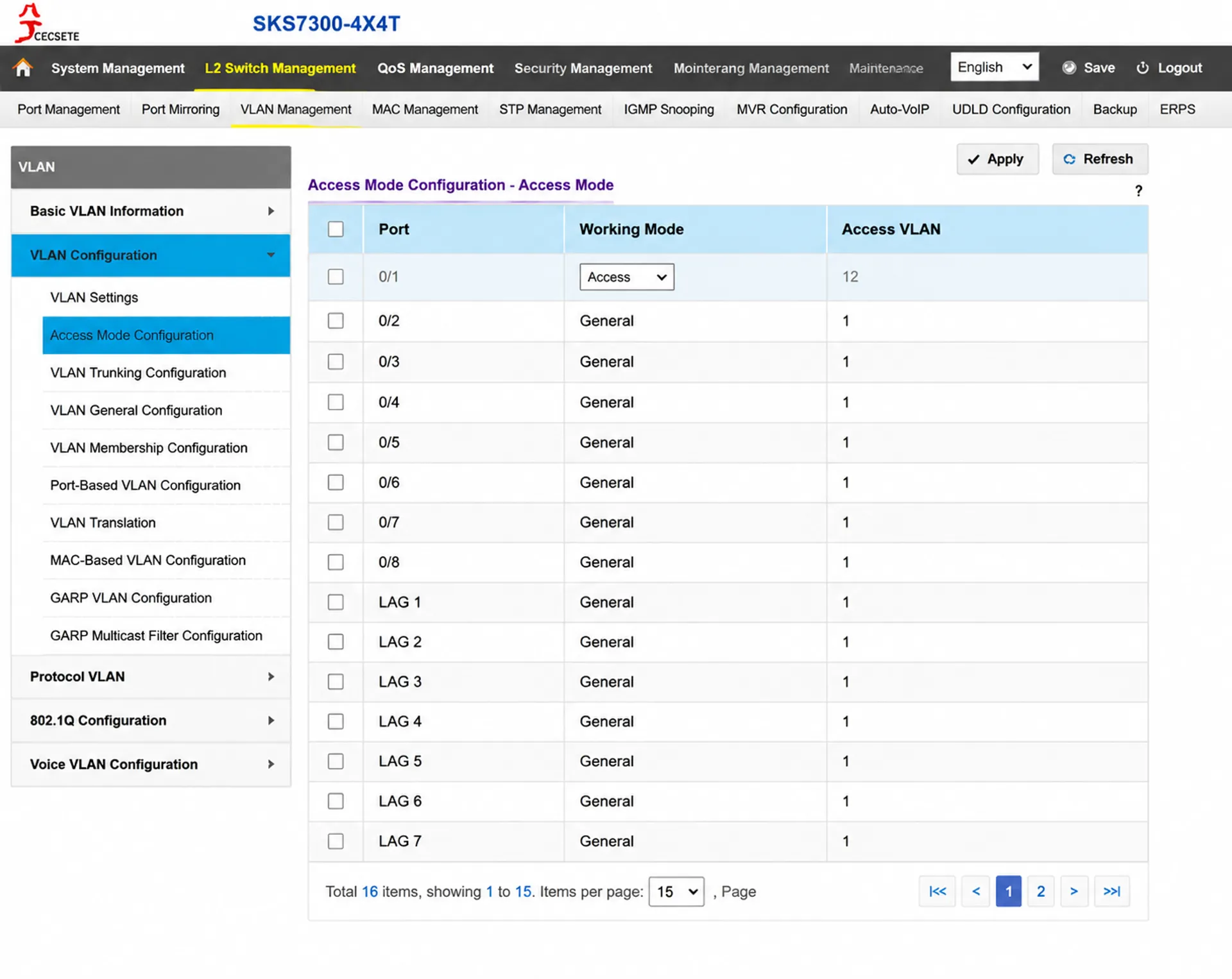1232x979 pixels.
Task: Go to the next page arrow
Action: coord(1074,891)
